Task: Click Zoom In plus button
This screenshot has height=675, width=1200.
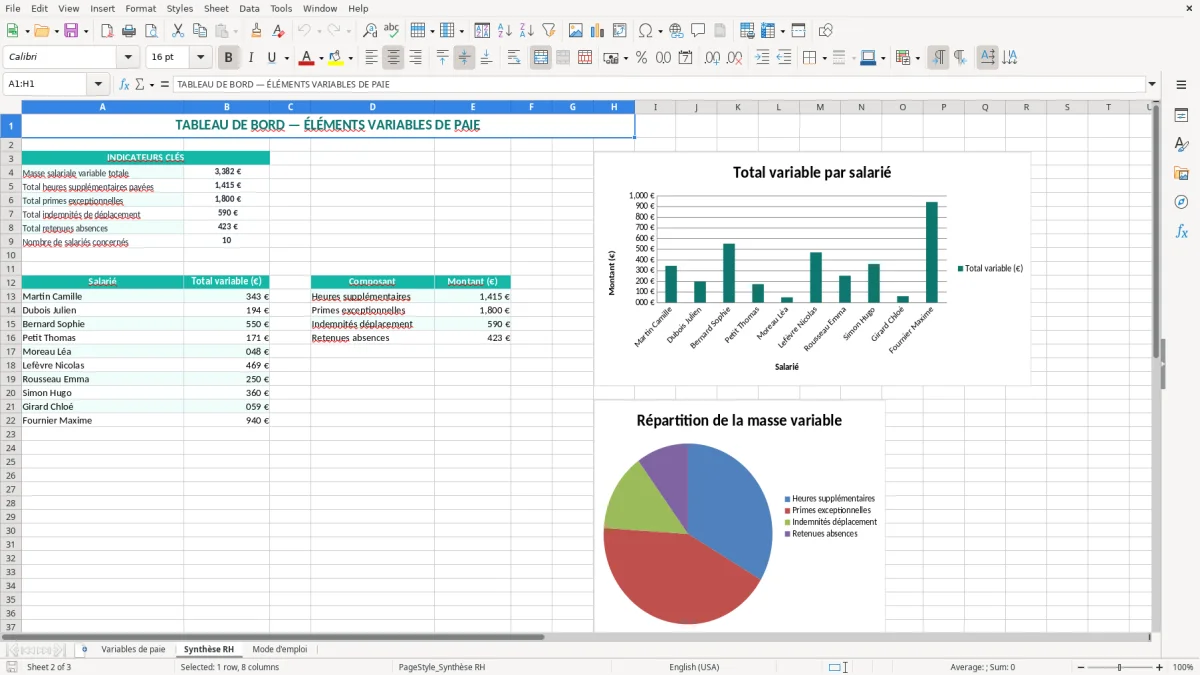Action: pos(1160,667)
